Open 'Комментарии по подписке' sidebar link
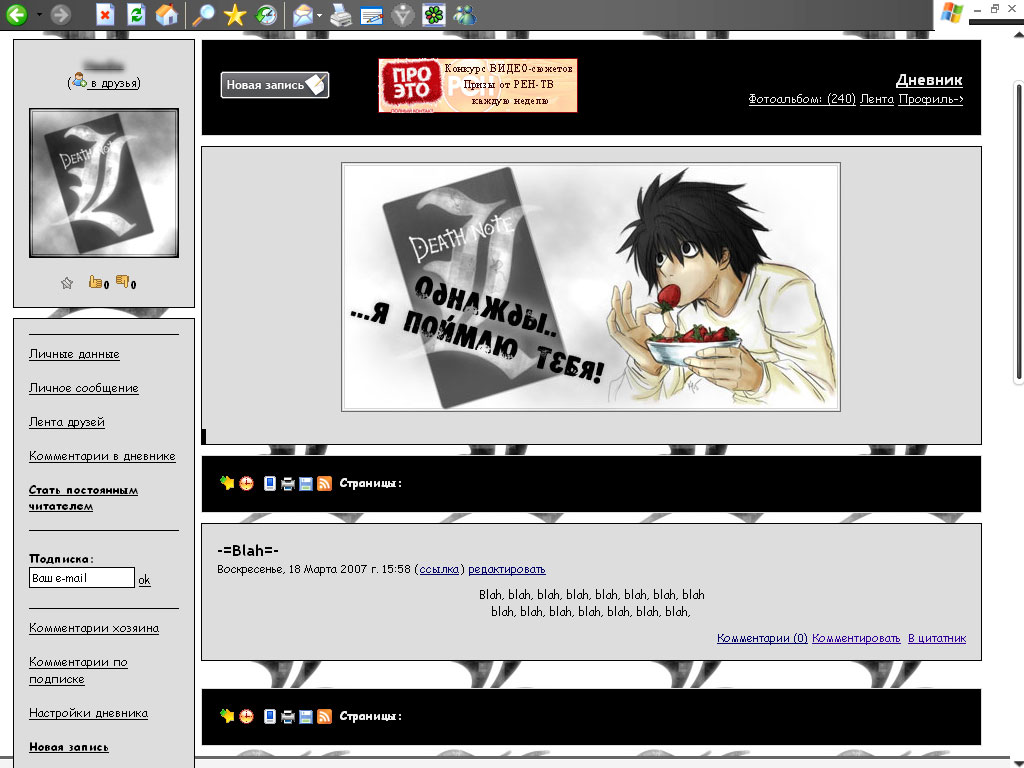Viewport: 1024px width, 768px height. point(78,671)
